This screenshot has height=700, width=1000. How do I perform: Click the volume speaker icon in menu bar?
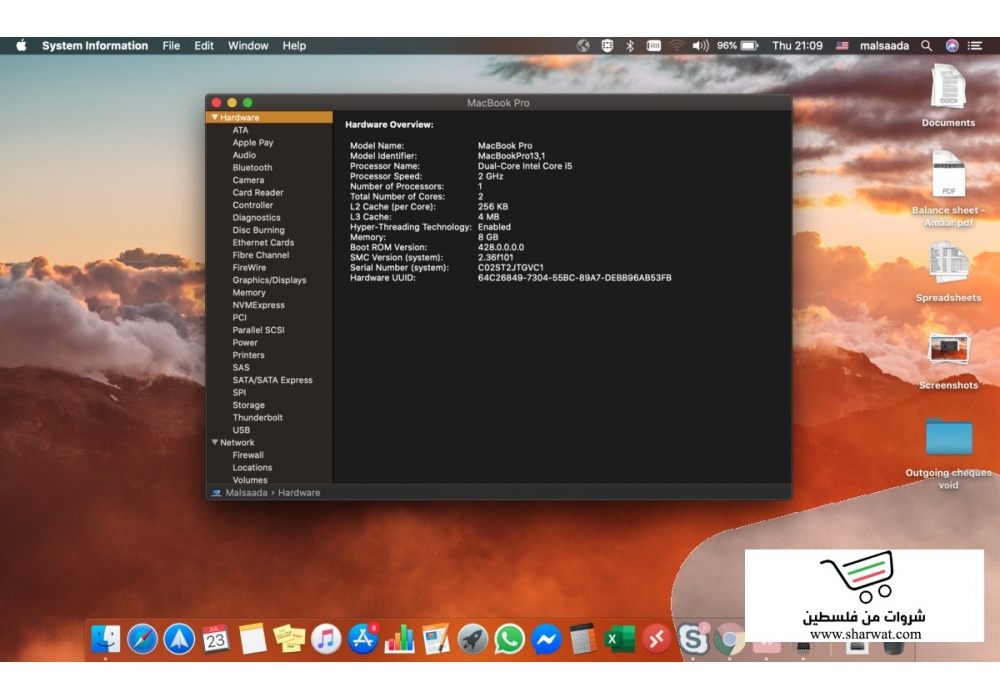[x=700, y=46]
